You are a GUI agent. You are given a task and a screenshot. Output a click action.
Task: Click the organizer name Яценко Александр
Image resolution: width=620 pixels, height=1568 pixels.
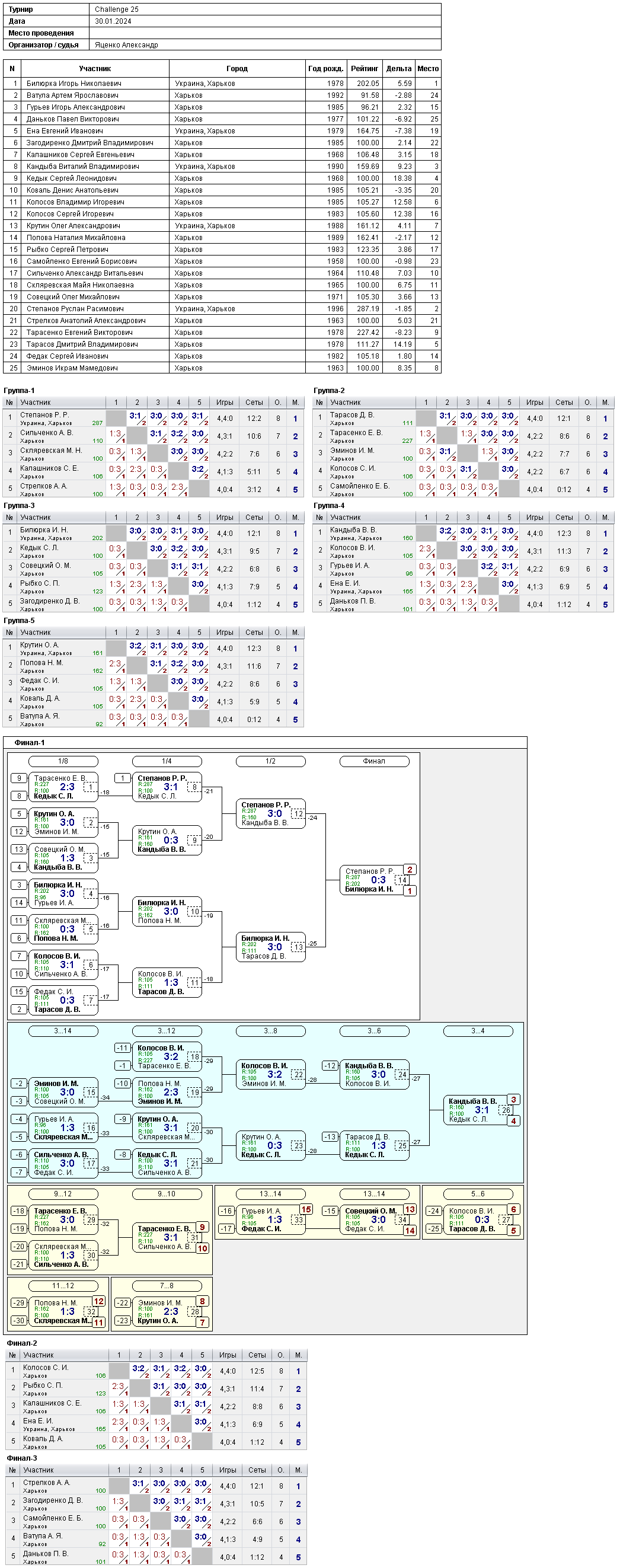pyautogui.click(x=127, y=45)
